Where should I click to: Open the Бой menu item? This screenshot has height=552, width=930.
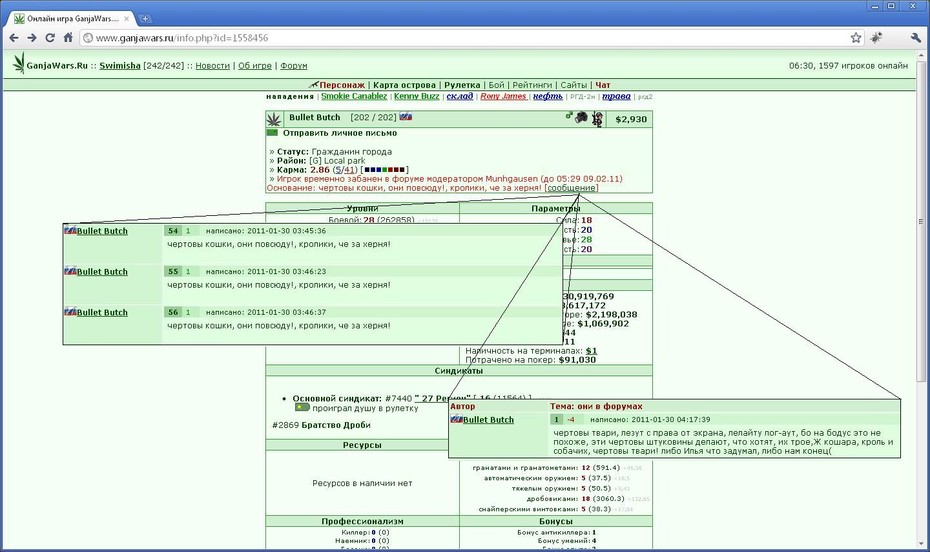[x=496, y=85]
